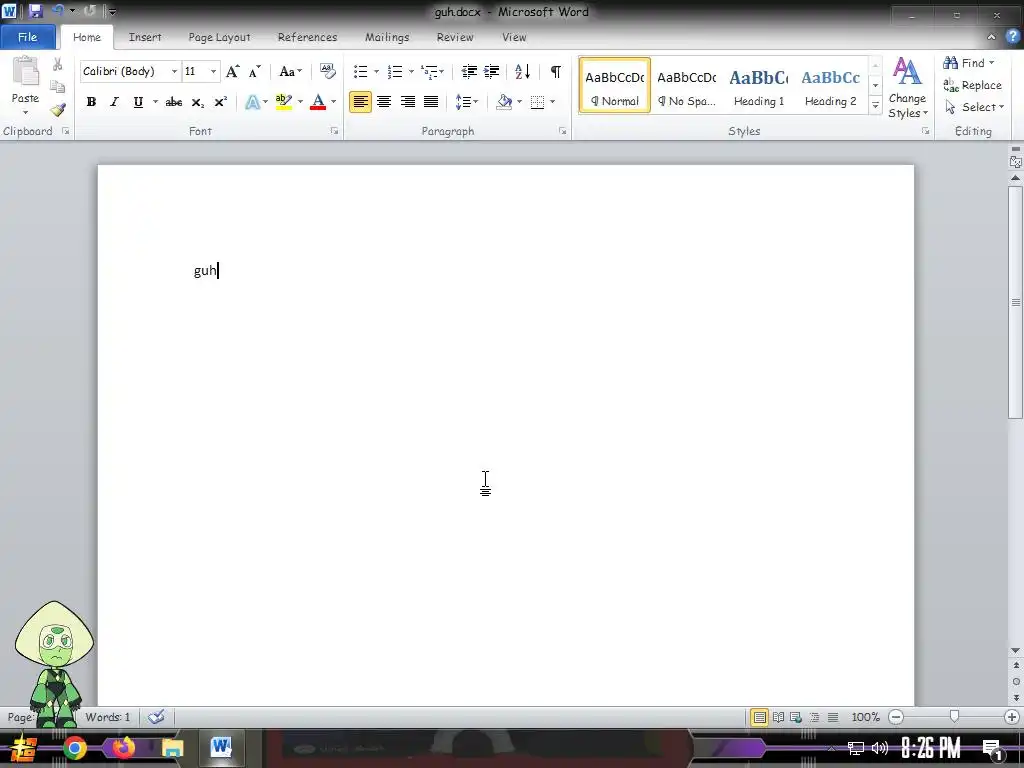This screenshot has height=768, width=1024.
Task: Apply borders to the paragraph
Action: point(537,102)
